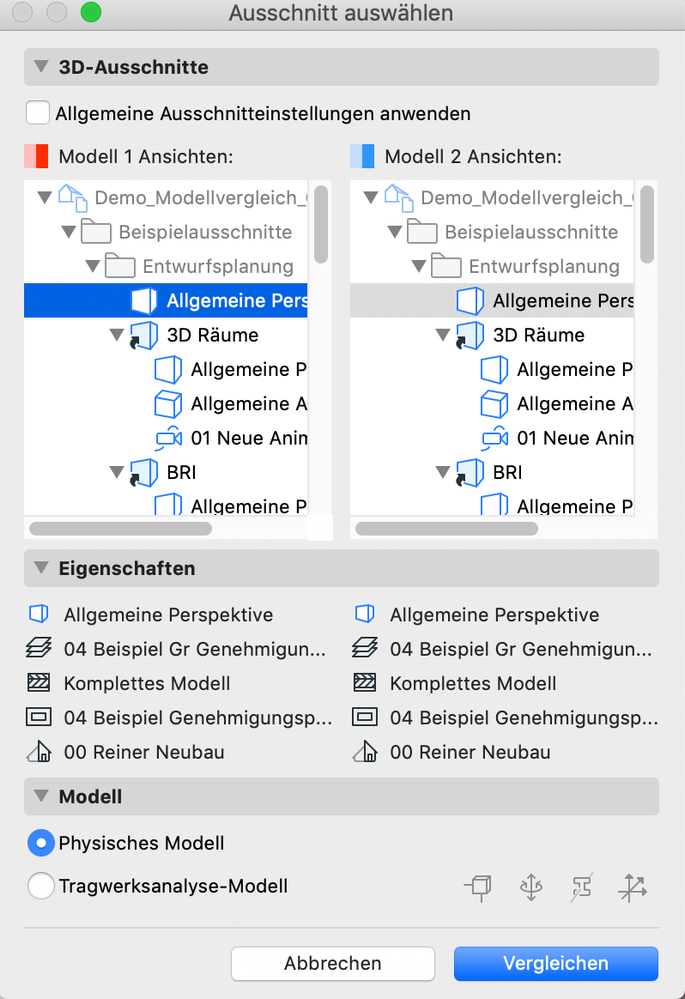Select the Physisches Modell radio button
The width and height of the screenshot is (685, 999).
(x=41, y=843)
